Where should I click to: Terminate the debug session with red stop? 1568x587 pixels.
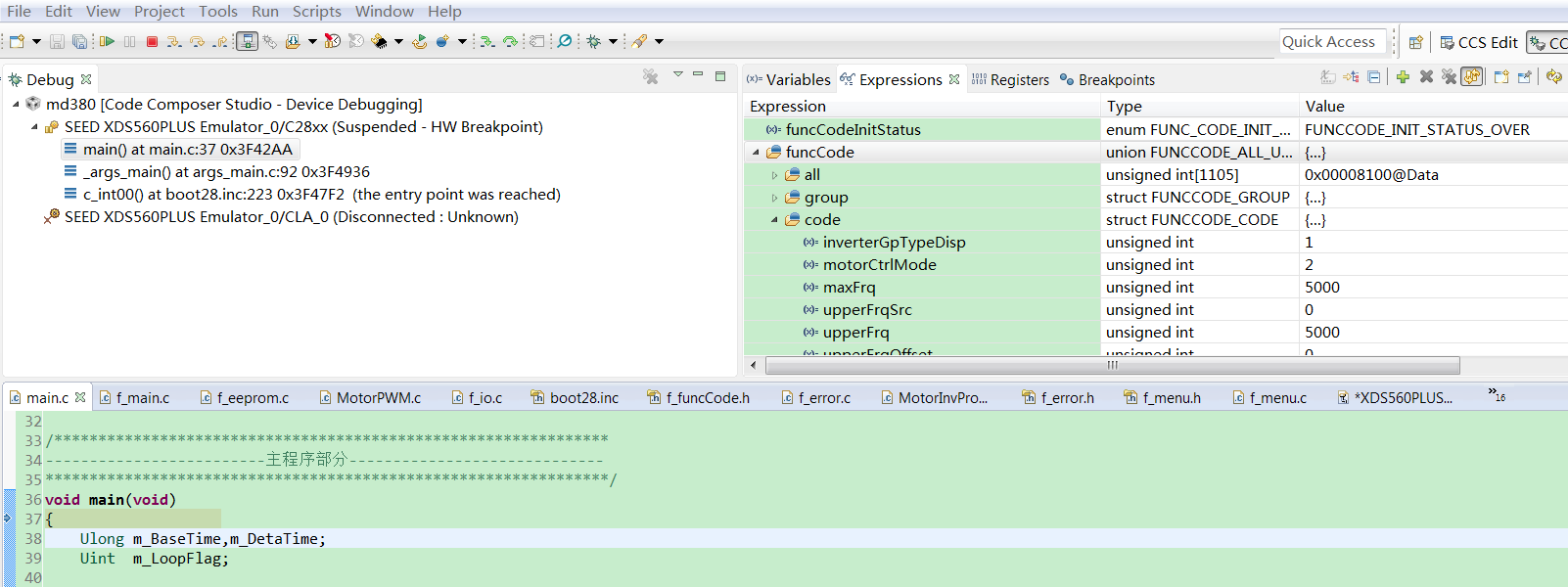(x=152, y=41)
